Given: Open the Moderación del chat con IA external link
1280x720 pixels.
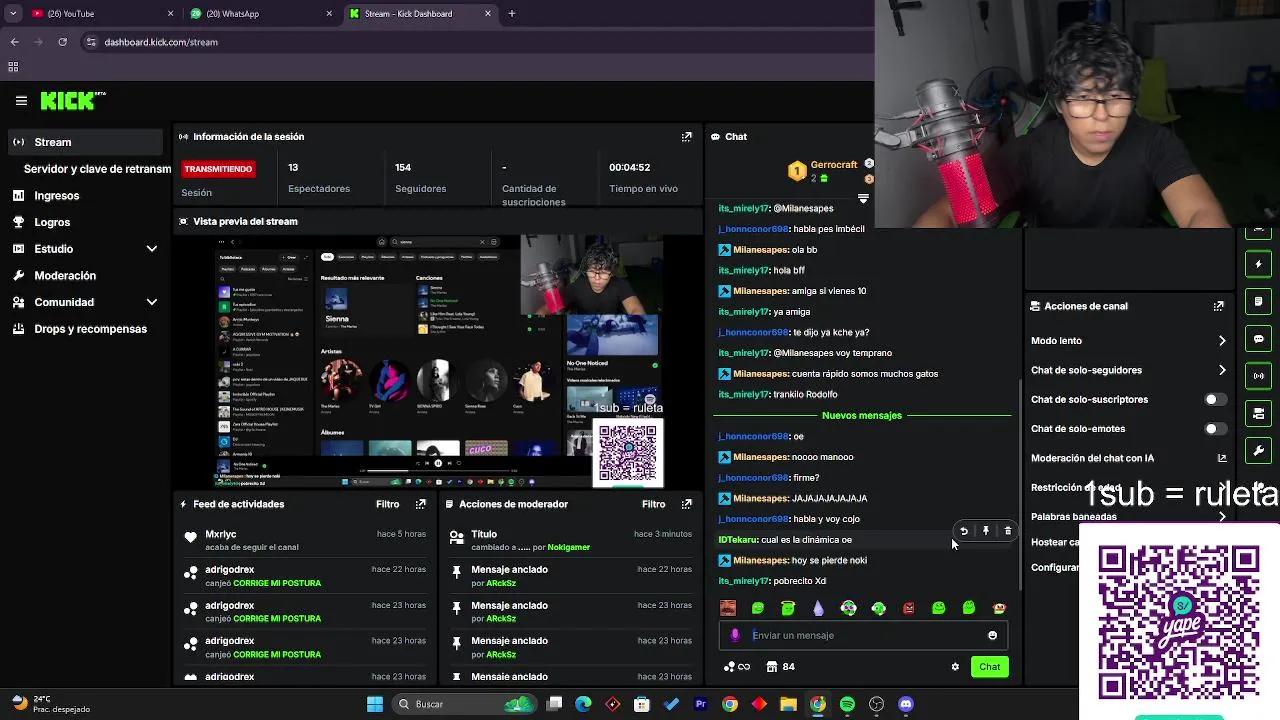Looking at the screenshot, I should pos(1222,458).
